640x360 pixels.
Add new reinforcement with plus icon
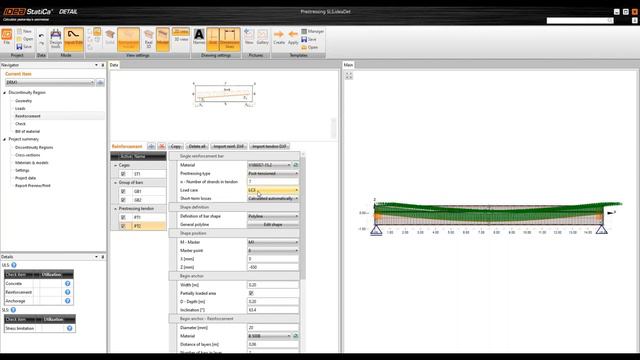point(151,146)
